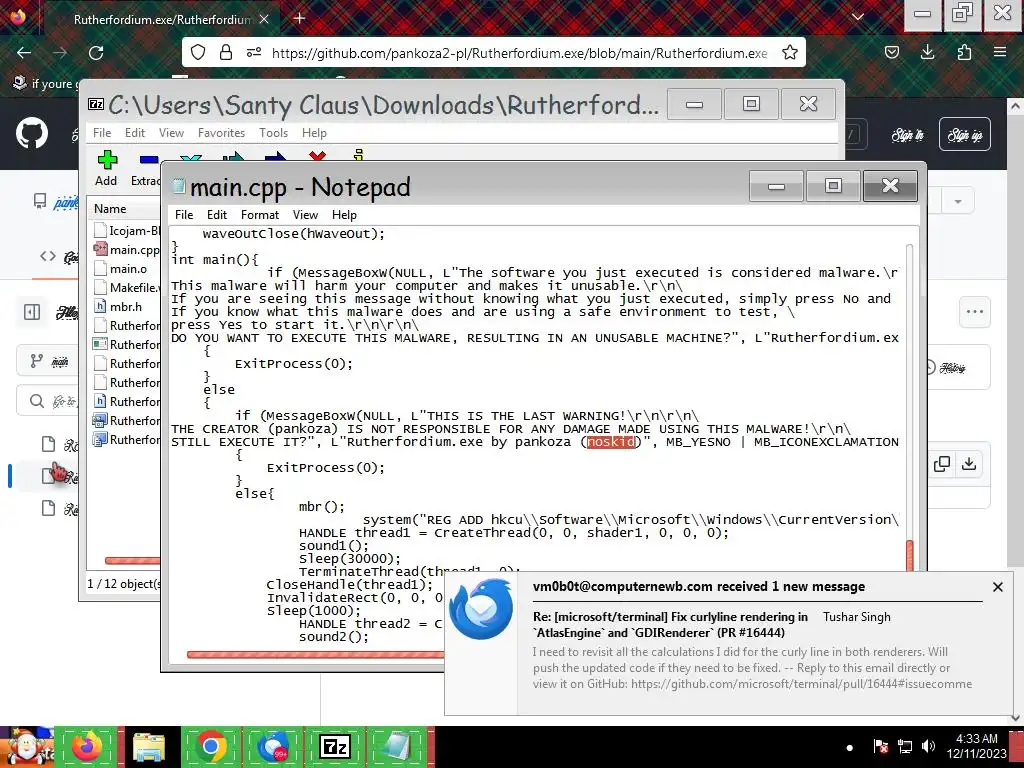Open Firefox from the taskbar

(x=87, y=746)
